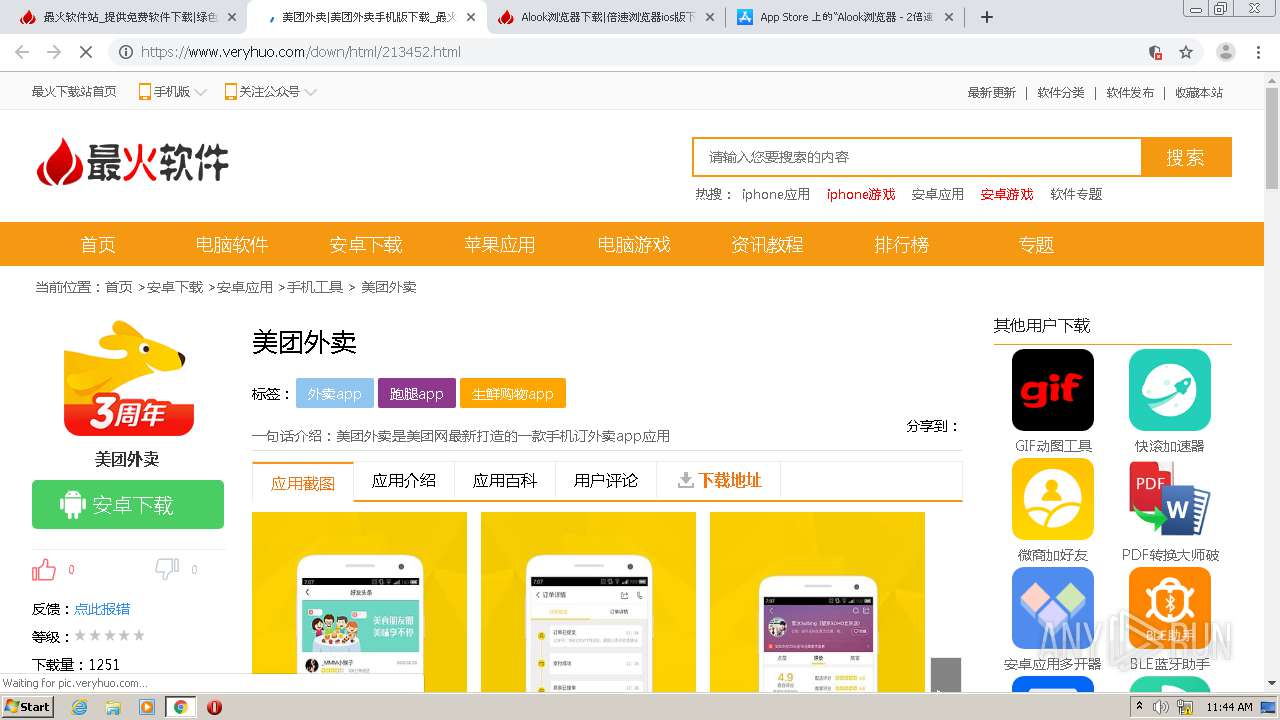Select the 应用百科 tab

(505, 481)
